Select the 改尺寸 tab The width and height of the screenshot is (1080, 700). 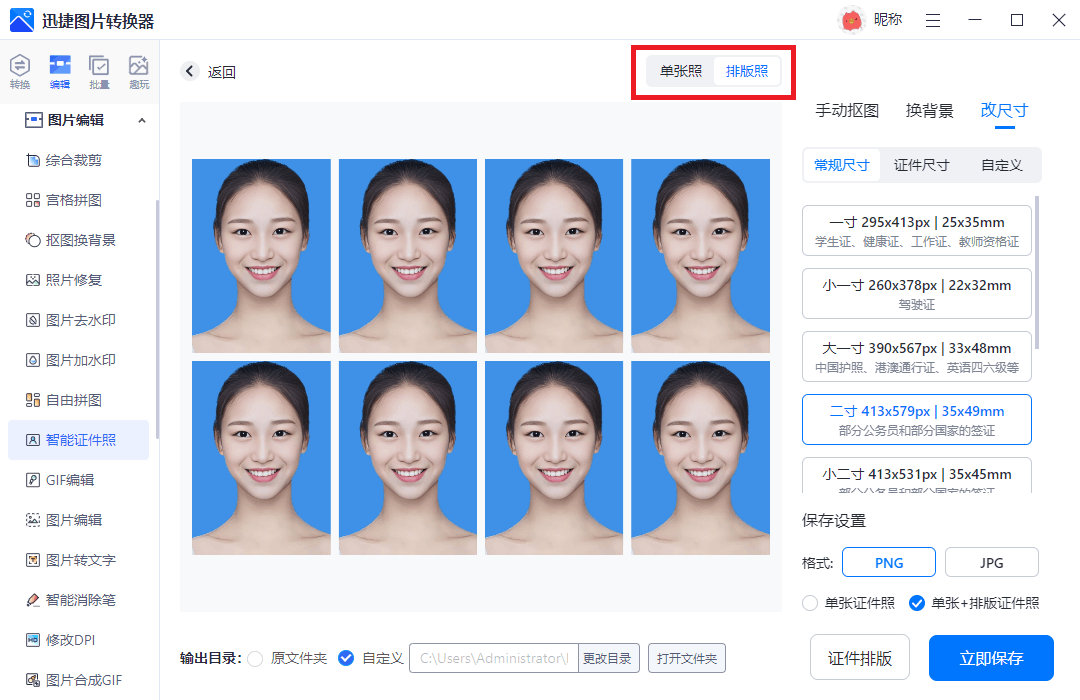(1004, 110)
